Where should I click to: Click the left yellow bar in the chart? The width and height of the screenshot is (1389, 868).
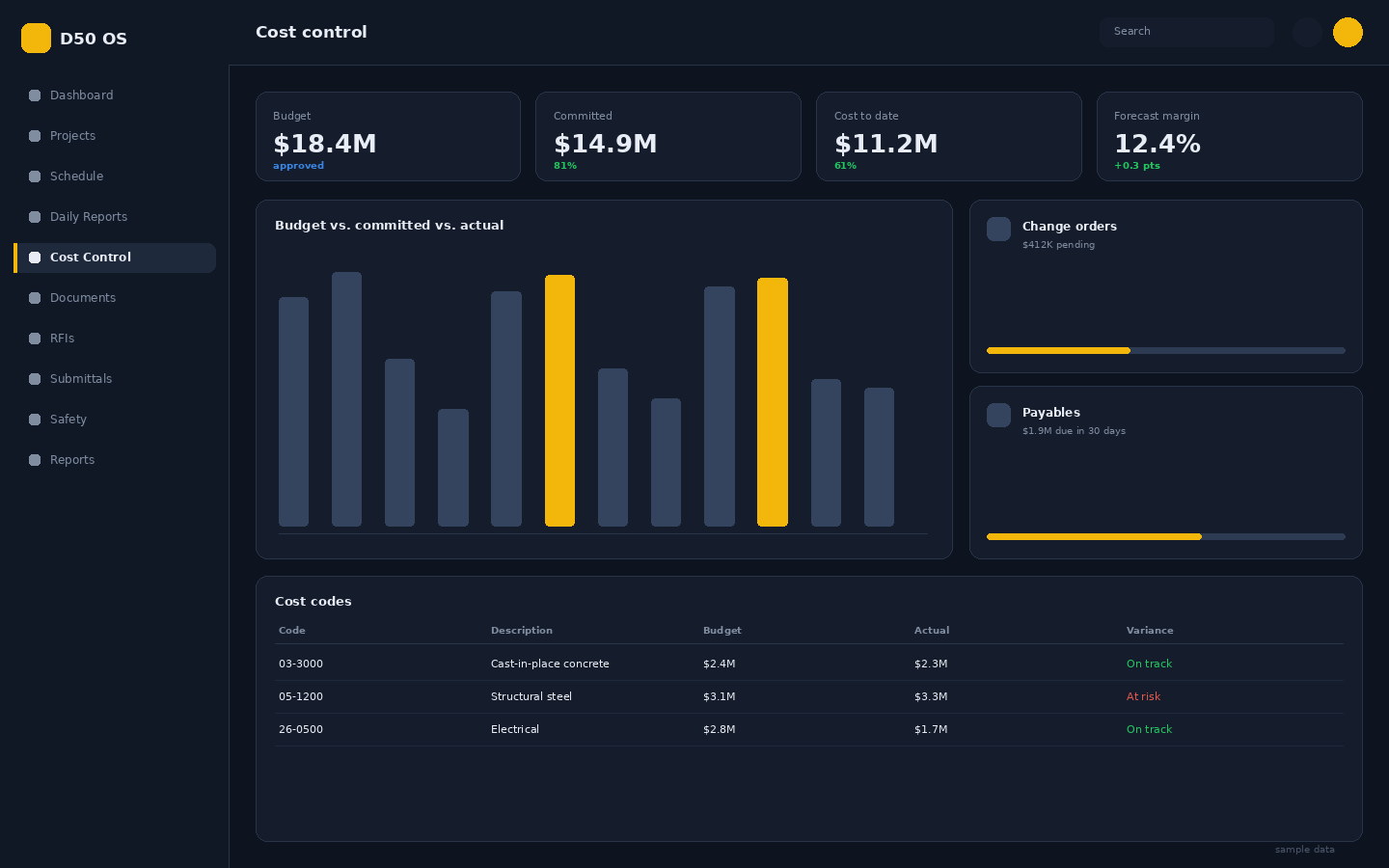click(559, 400)
